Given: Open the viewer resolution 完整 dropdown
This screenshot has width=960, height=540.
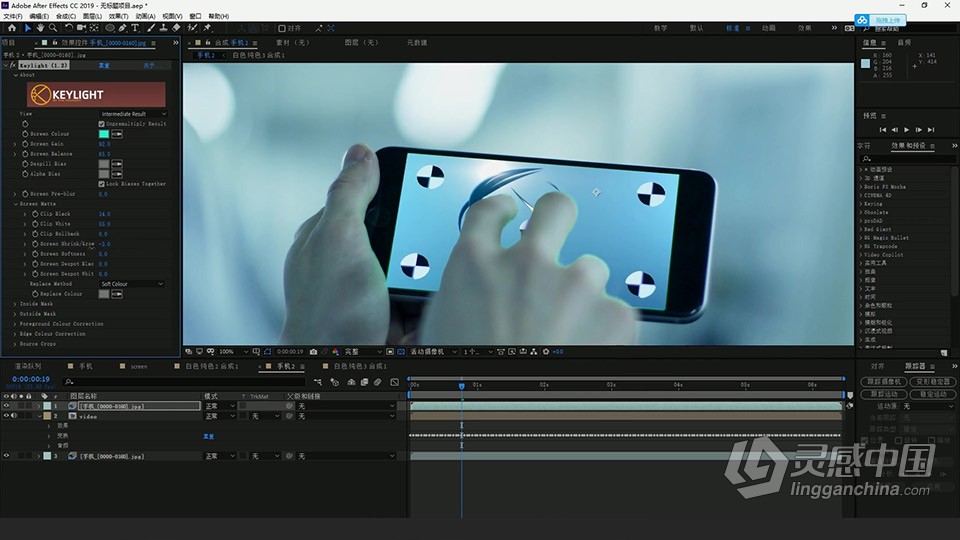Looking at the screenshot, I should point(362,352).
